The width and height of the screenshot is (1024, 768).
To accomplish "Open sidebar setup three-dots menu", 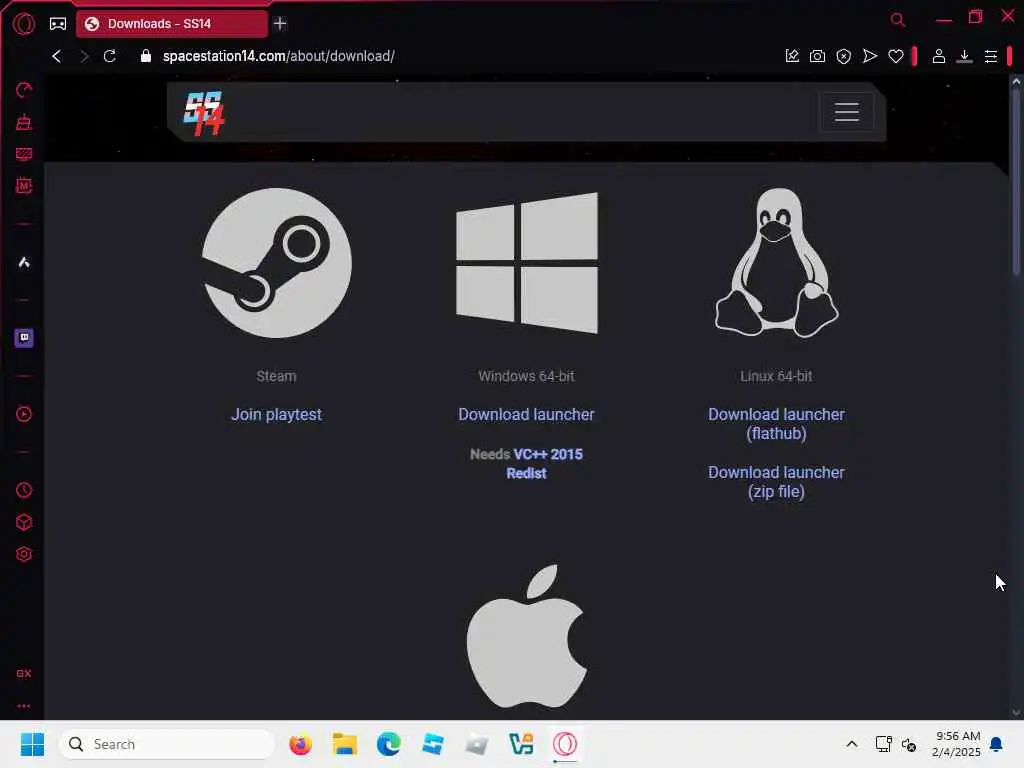I will (x=24, y=706).
